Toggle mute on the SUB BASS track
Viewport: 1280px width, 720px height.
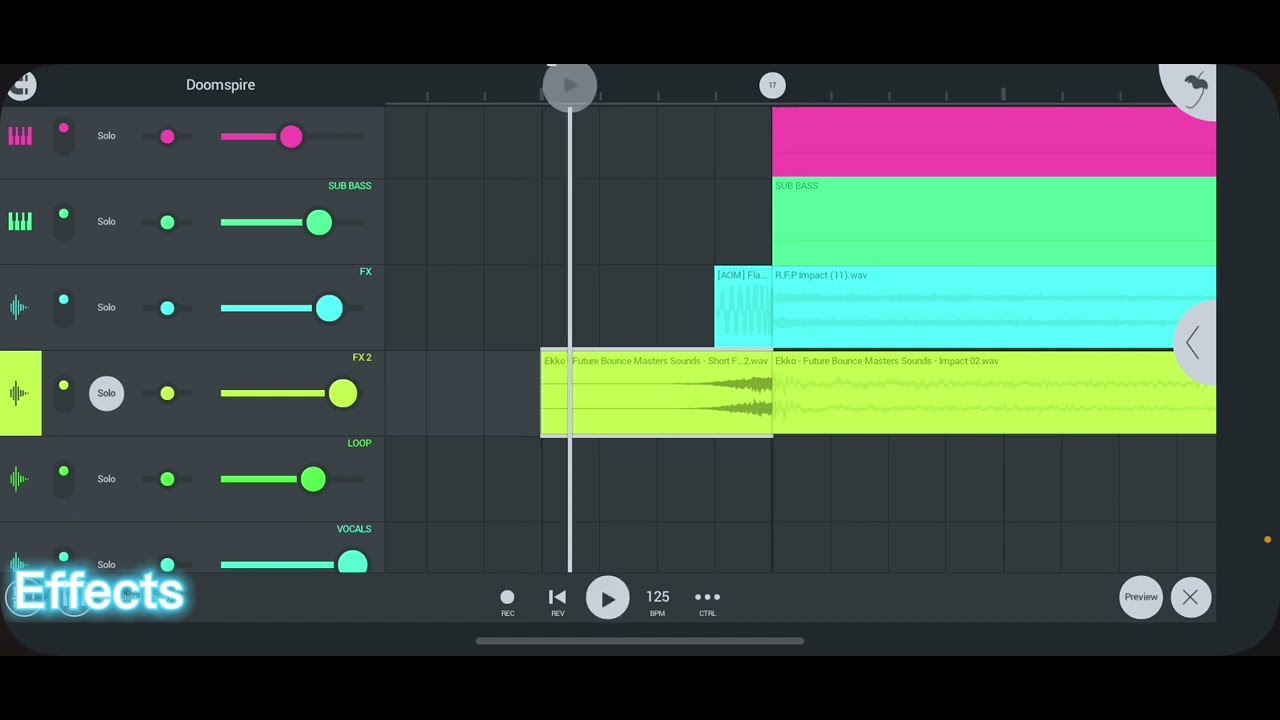(63, 221)
